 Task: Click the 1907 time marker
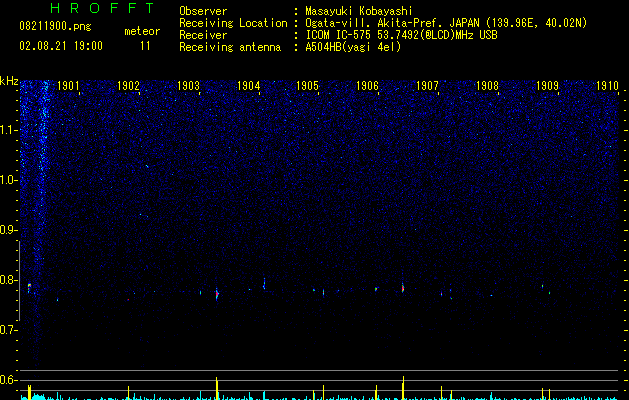(427, 86)
